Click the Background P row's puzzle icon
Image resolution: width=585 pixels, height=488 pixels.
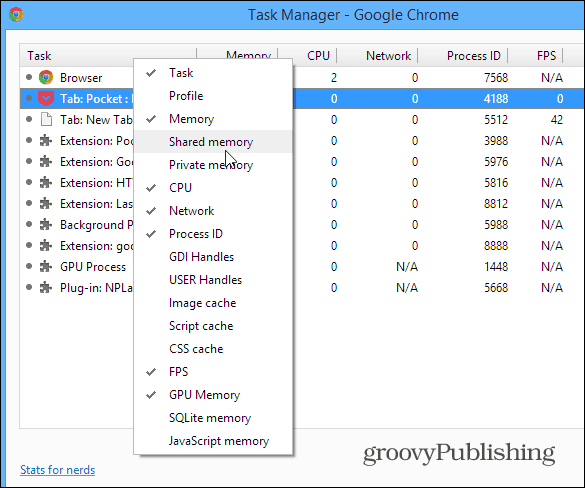point(46,225)
